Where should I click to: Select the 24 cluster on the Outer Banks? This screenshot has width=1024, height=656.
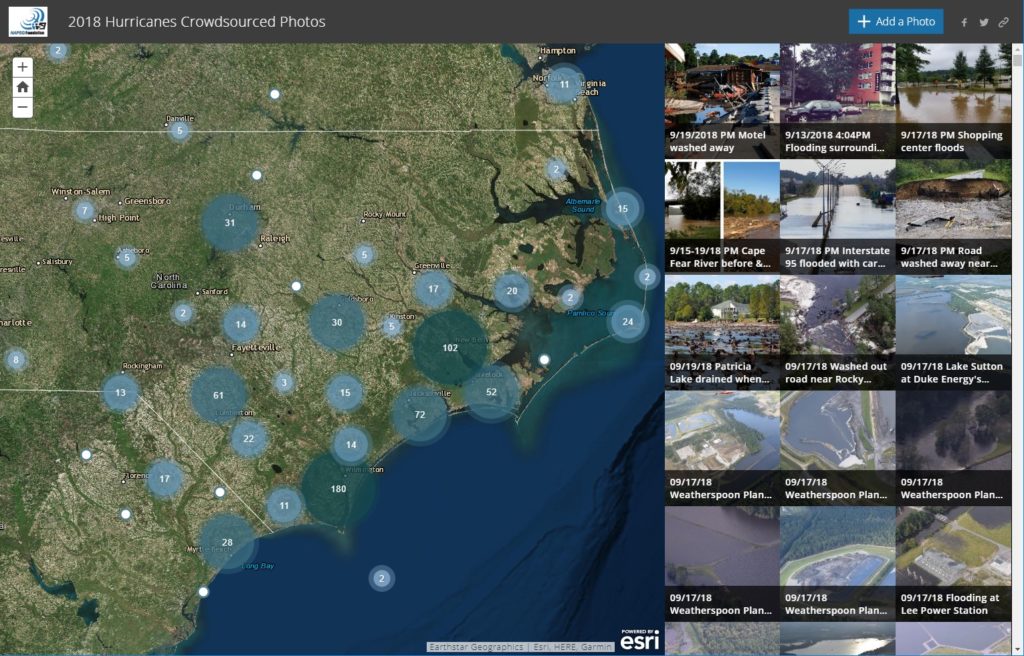[x=628, y=321]
